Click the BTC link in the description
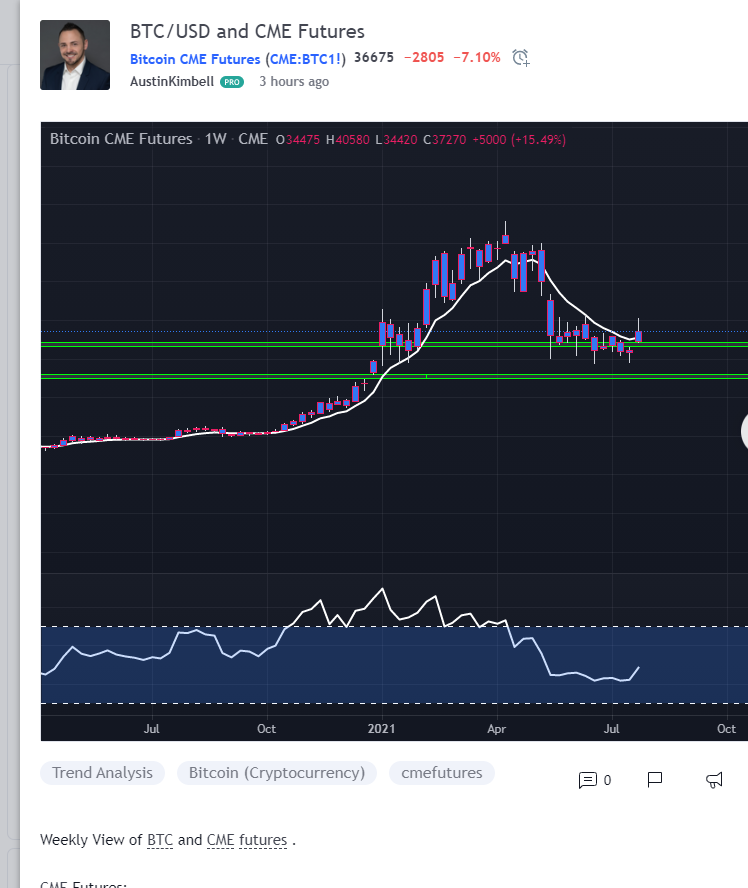Screen dimensions: 748x888 click(160, 840)
